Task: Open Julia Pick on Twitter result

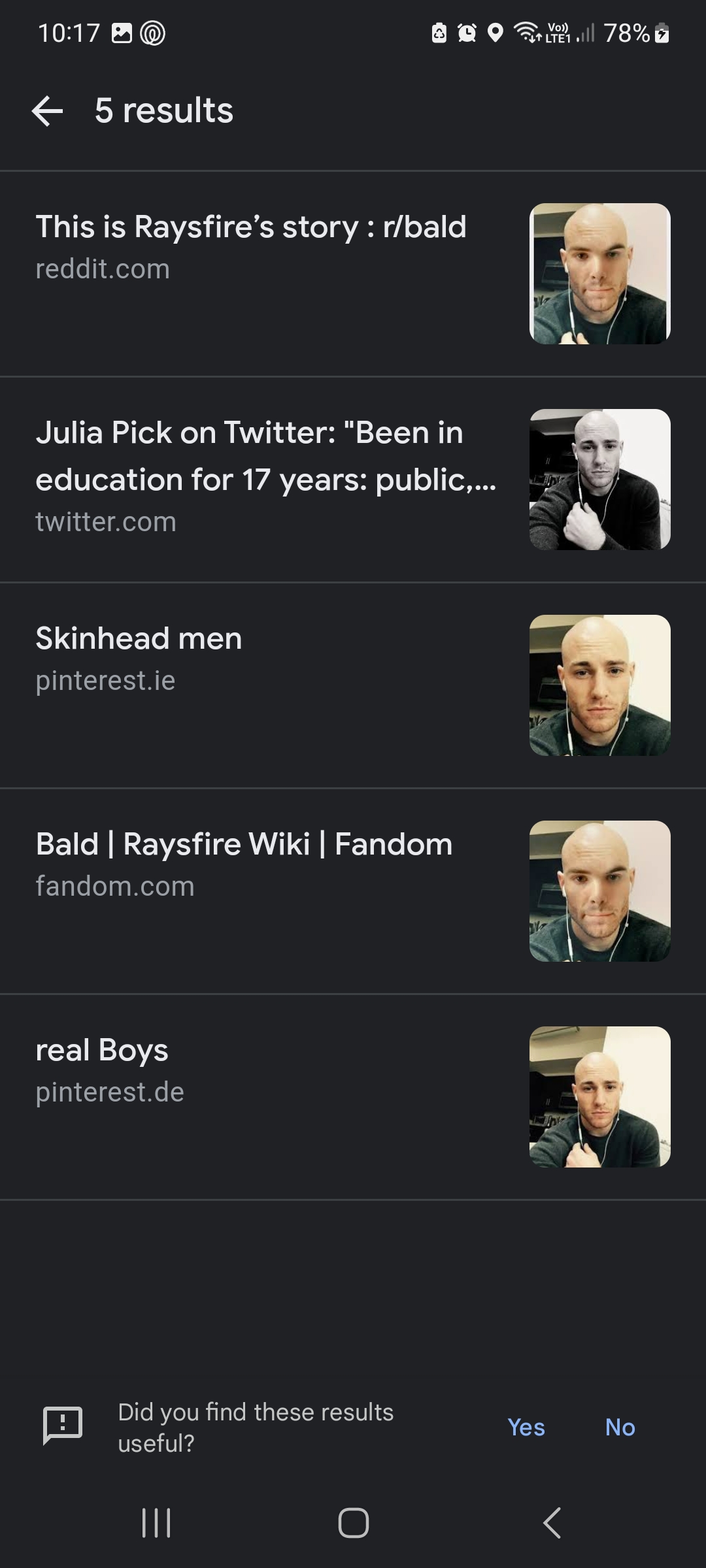Action: (x=353, y=480)
